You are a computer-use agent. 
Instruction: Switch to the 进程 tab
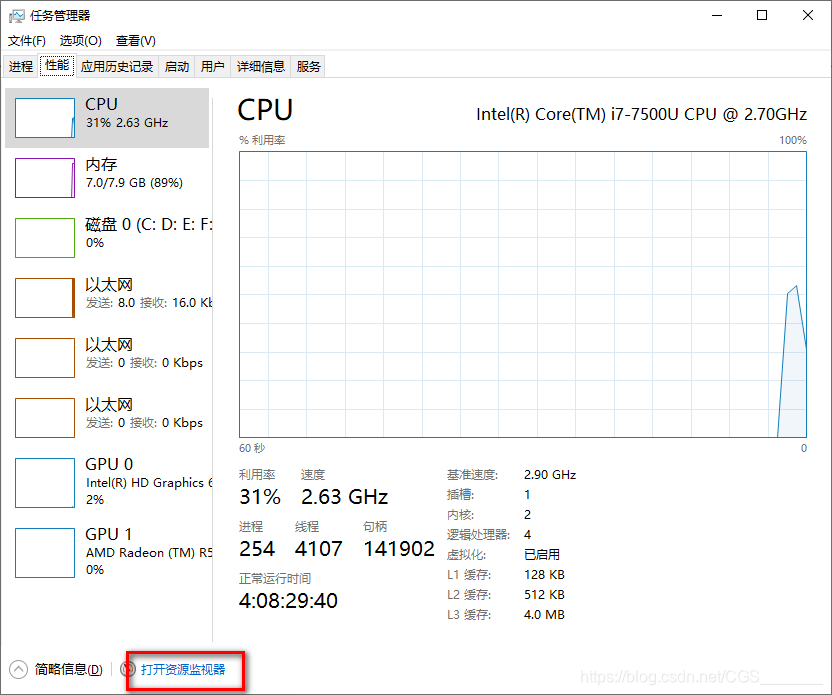[21, 66]
